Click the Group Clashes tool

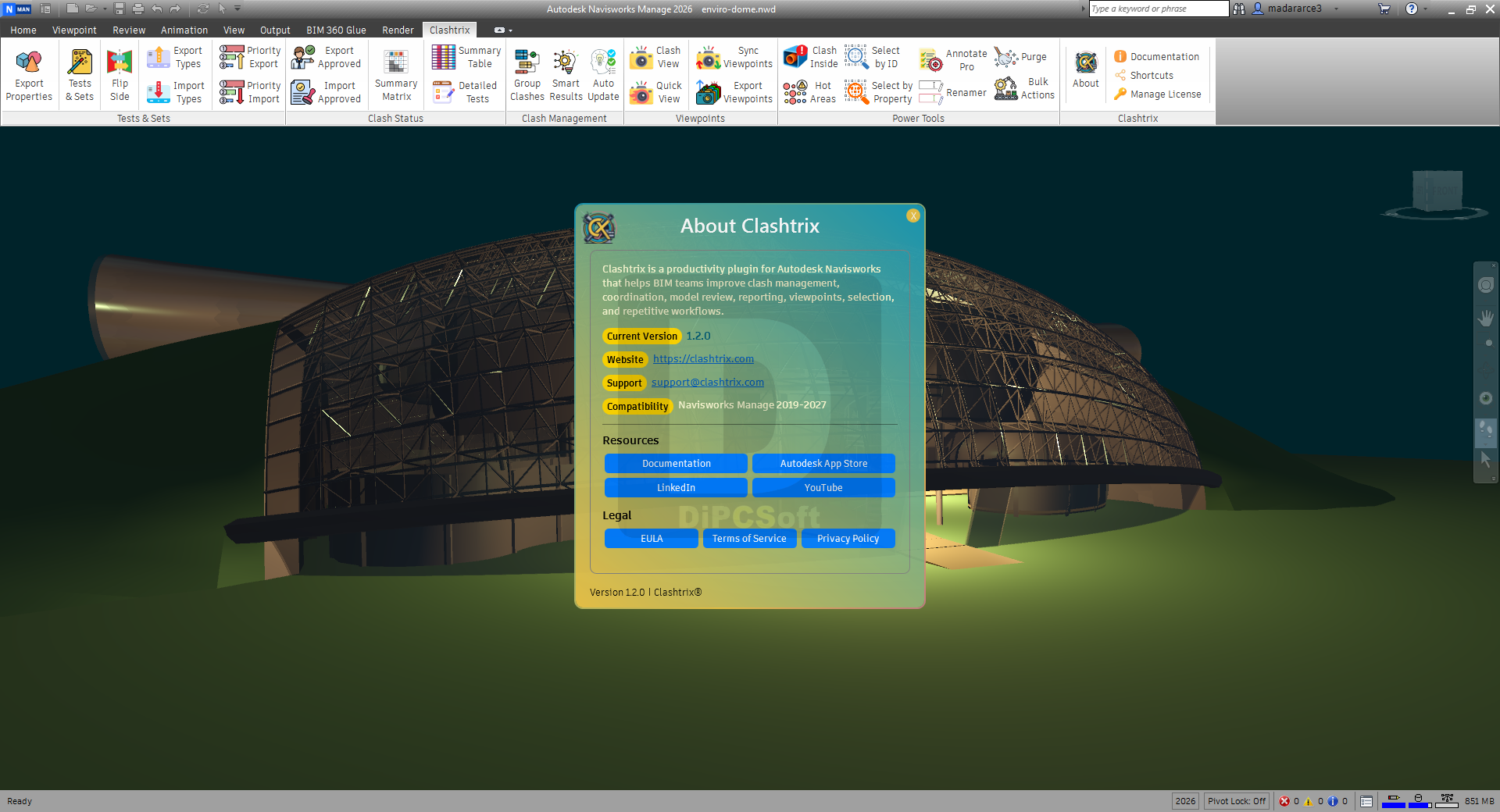[x=527, y=75]
